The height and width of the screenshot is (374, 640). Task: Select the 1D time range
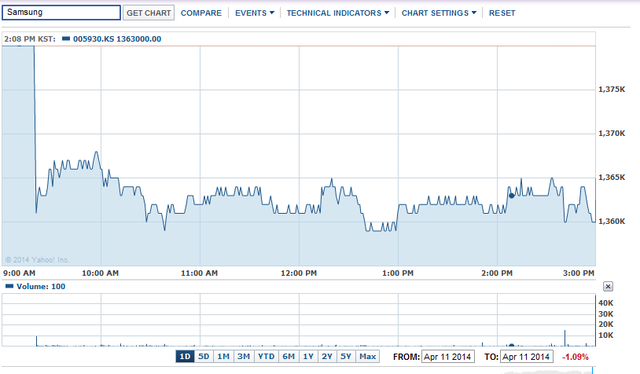click(185, 356)
